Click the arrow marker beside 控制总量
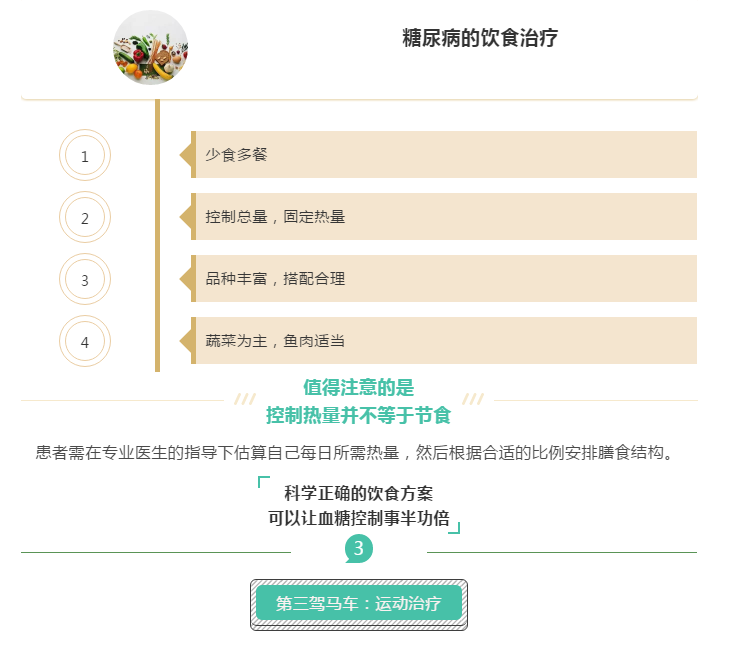 (187, 217)
